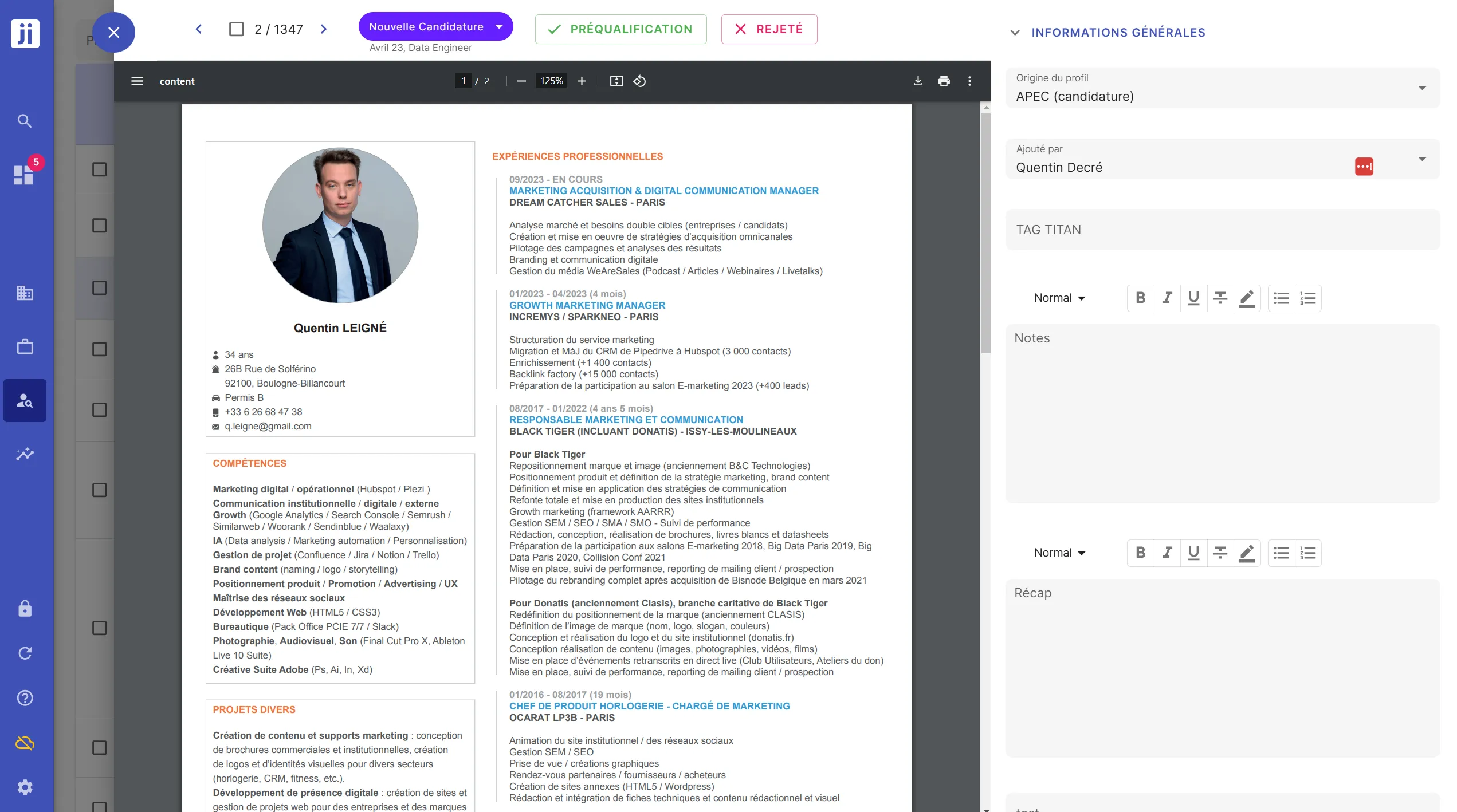This screenshot has width=1457, height=812.
Task: Open the Normal text style dropdown
Action: [1059, 298]
